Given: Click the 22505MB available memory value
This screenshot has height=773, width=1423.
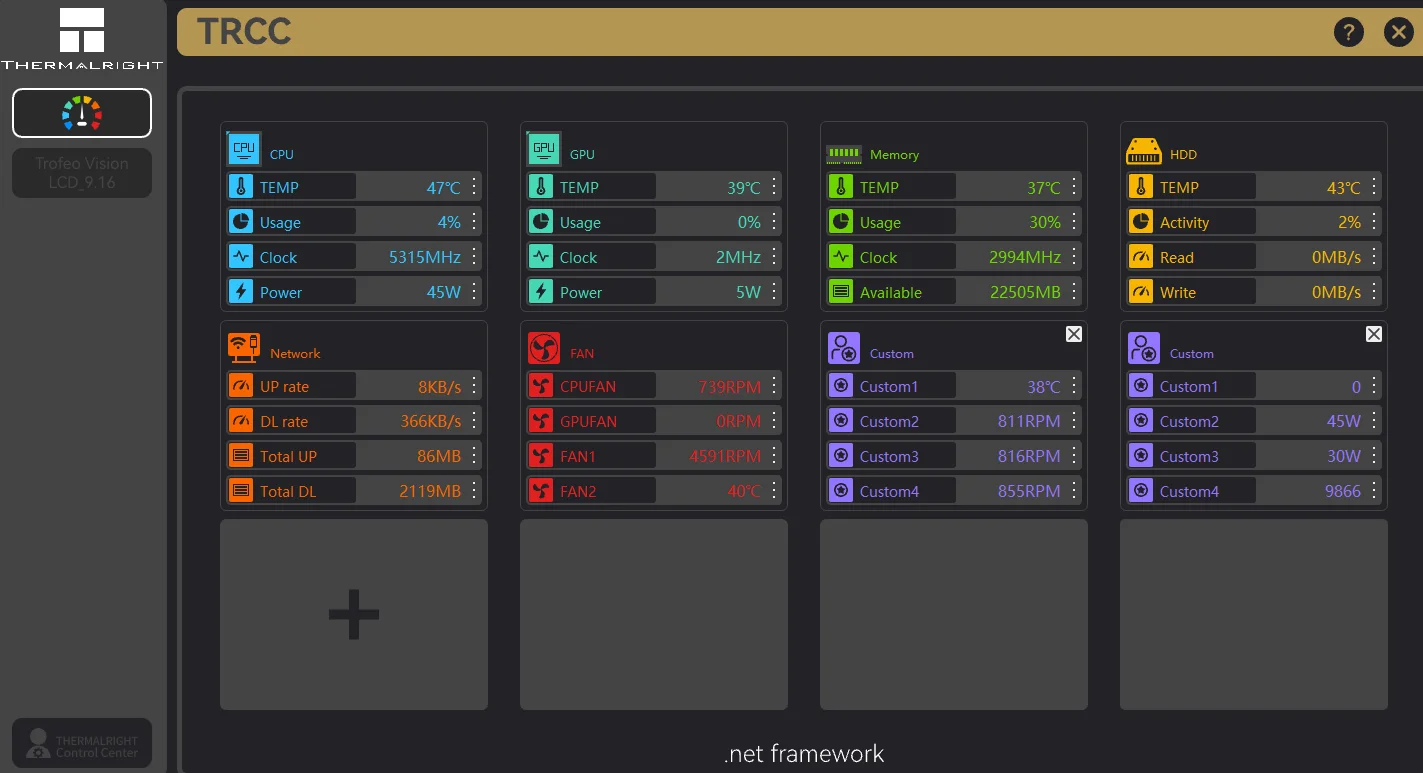Looking at the screenshot, I should (x=1025, y=292).
